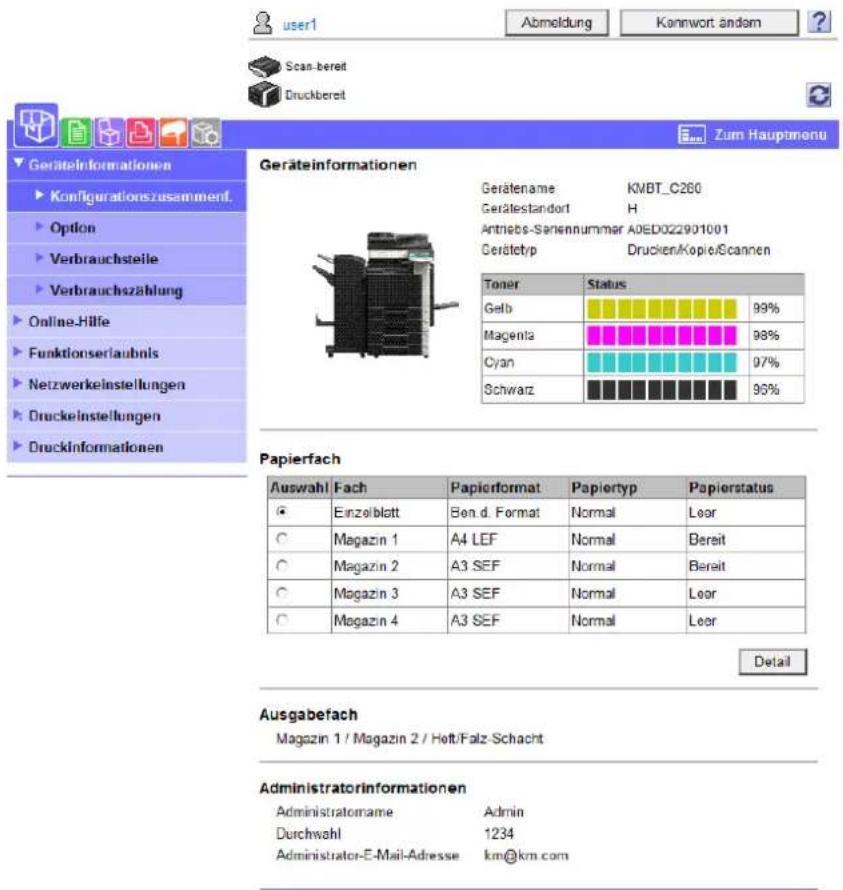
Task: Open the help question mark icon
Action: 819,22
